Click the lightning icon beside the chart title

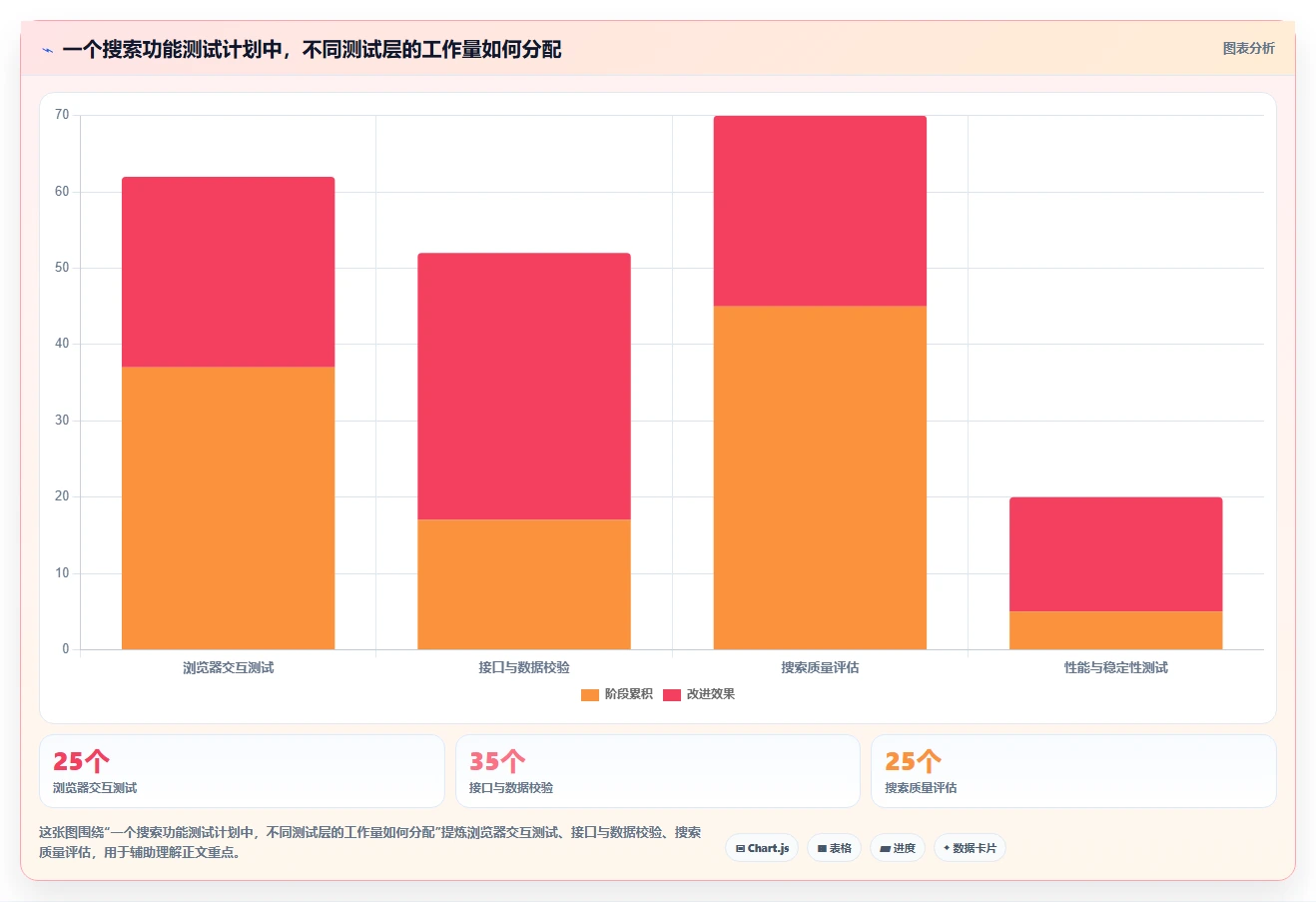[x=47, y=50]
